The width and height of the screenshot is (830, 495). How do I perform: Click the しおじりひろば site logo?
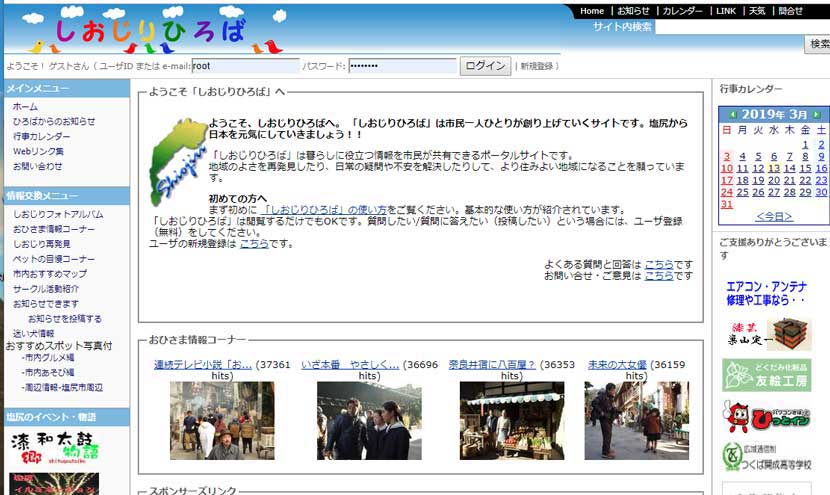point(151,32)
